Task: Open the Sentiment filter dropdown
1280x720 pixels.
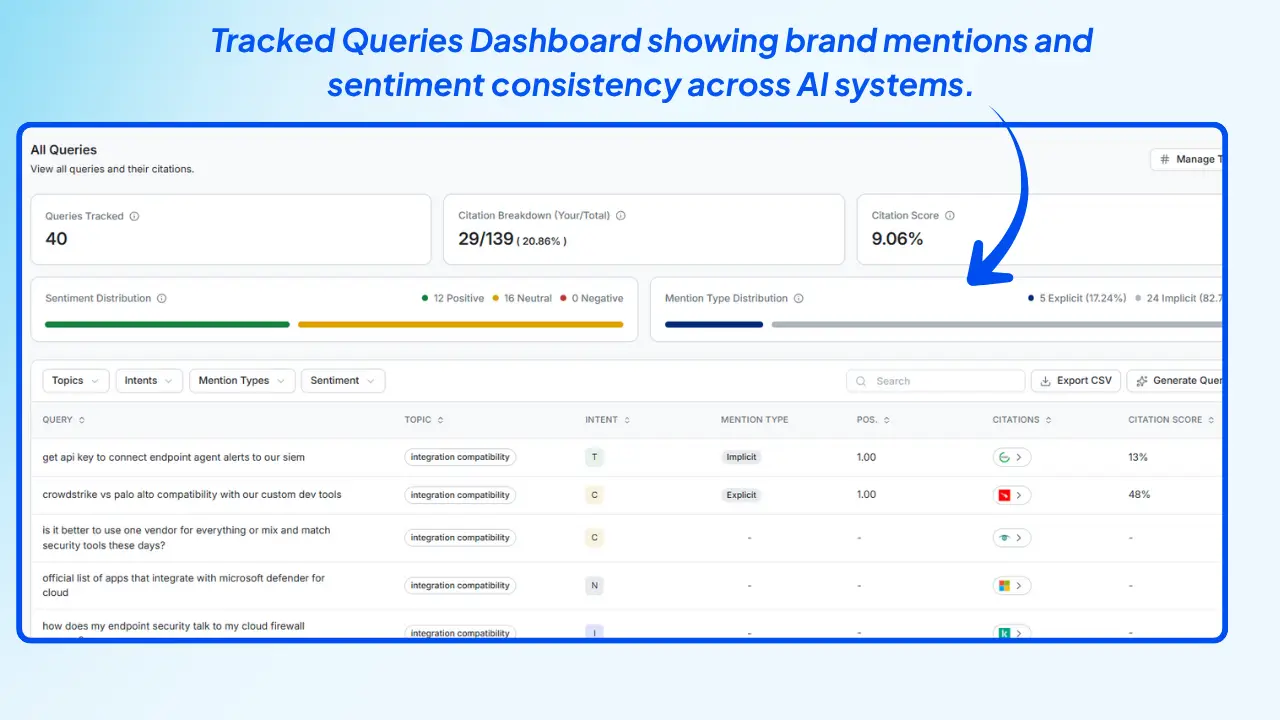Action: pos(342,380)
